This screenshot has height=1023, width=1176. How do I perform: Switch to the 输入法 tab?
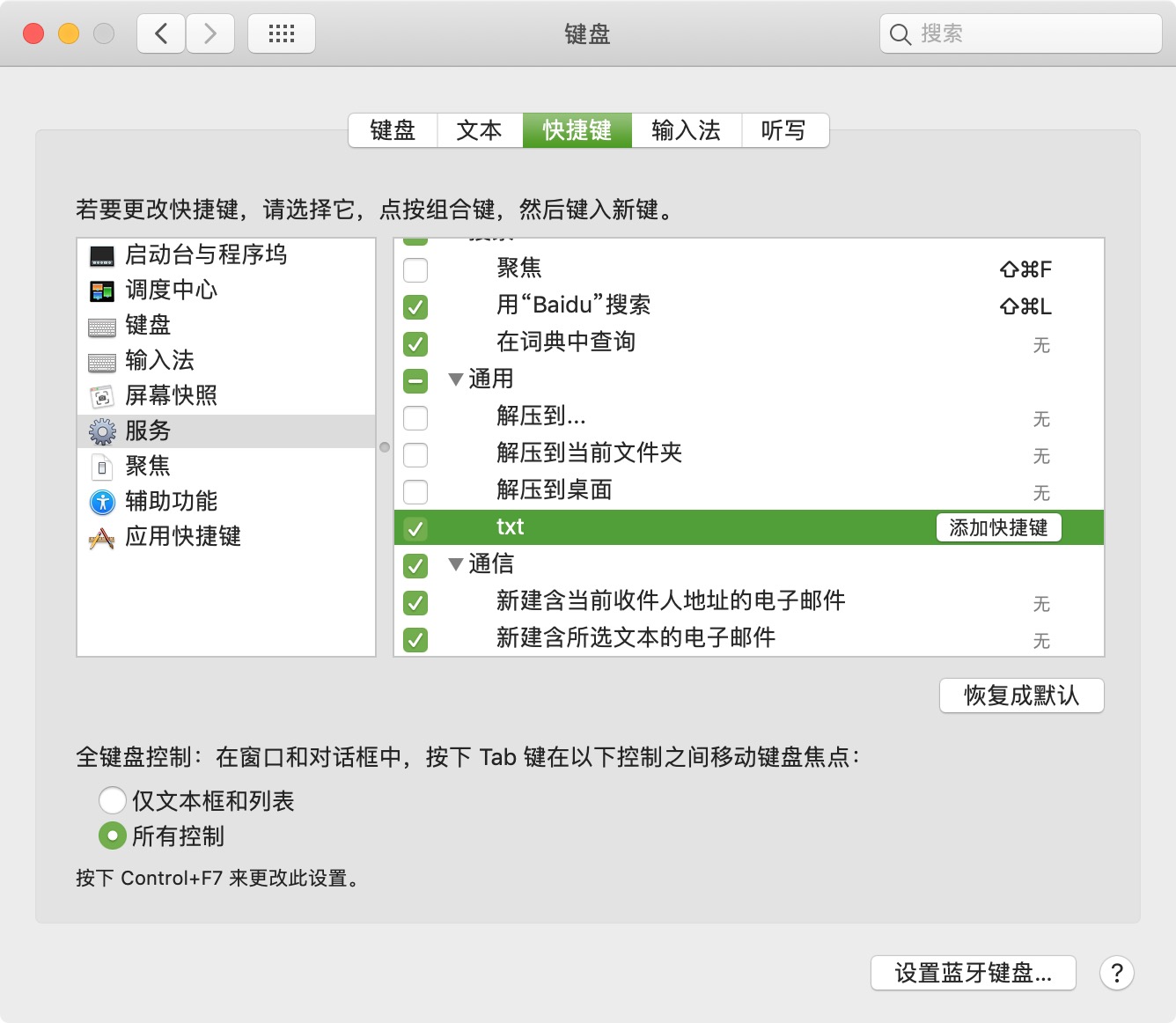(687, 130)
